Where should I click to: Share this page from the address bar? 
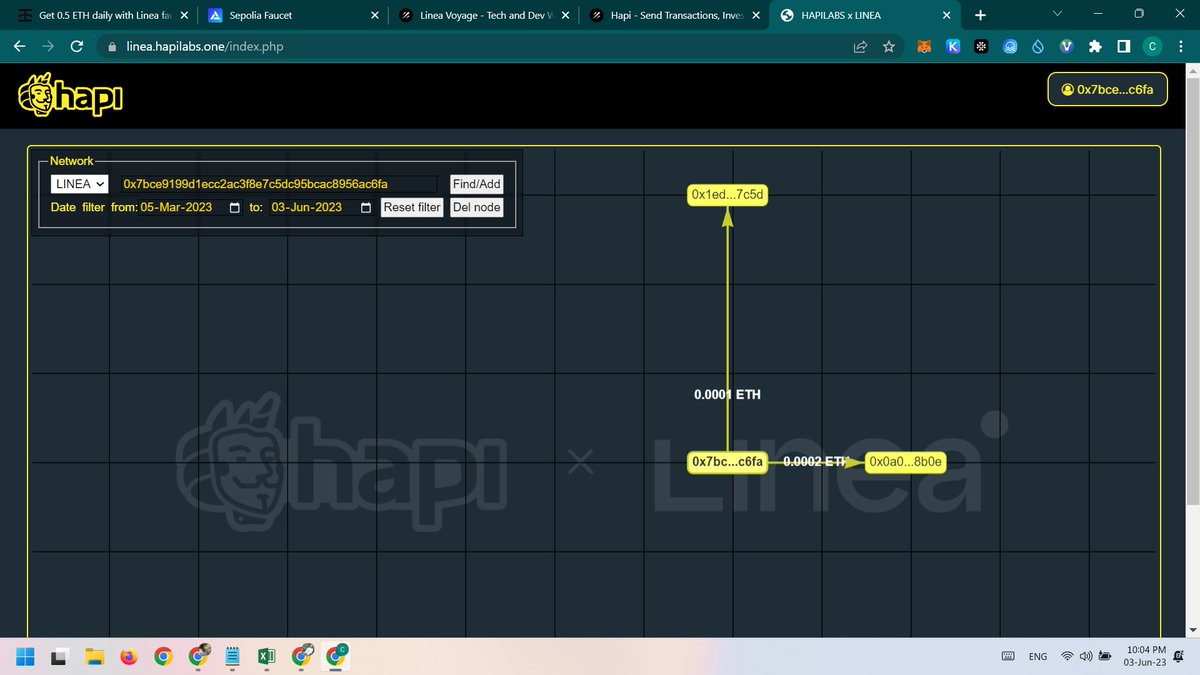point(860,46)
